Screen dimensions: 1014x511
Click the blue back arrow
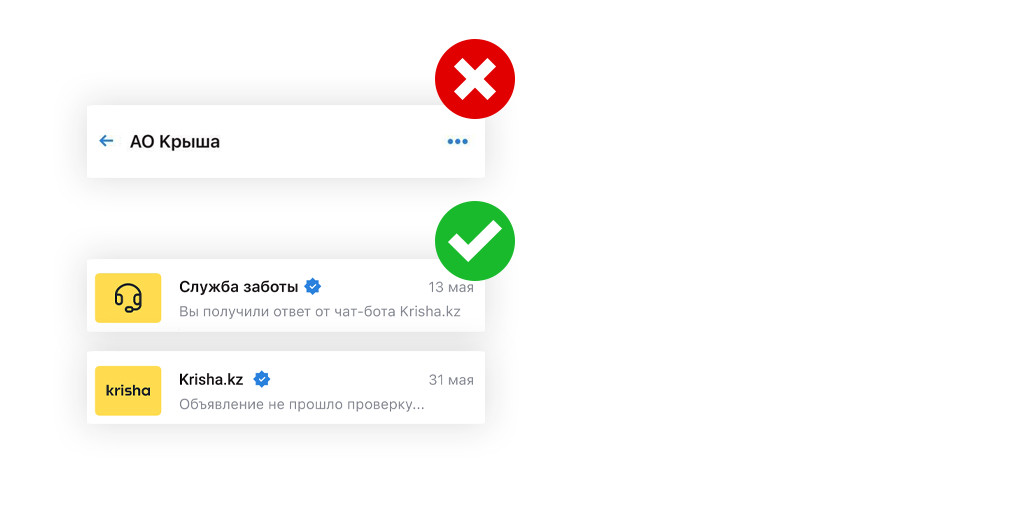point(106,141)
